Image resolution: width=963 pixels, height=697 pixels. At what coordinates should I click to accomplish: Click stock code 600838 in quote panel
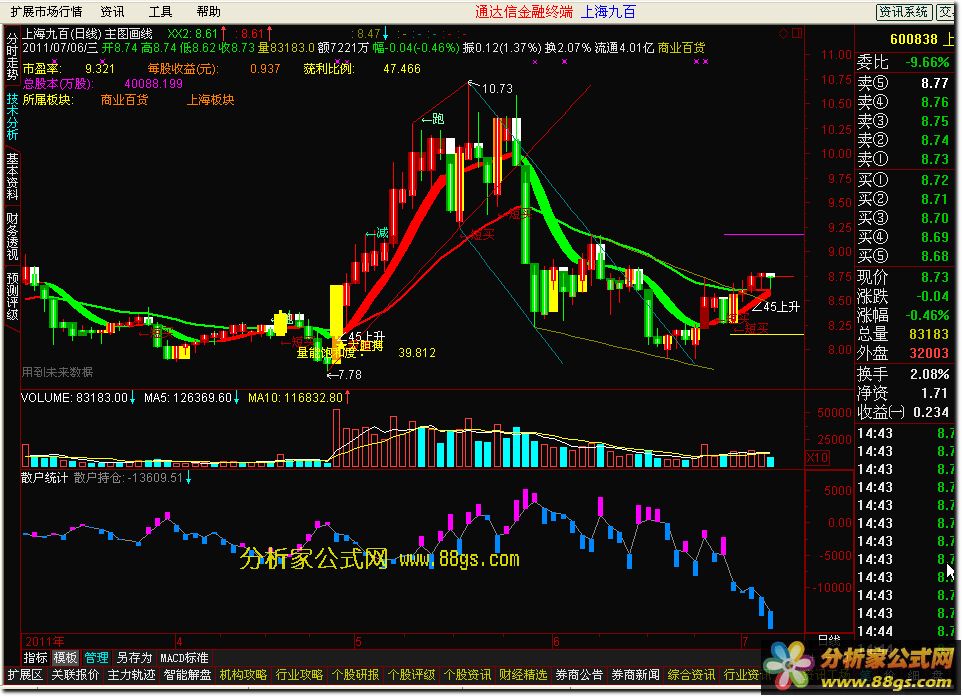pos(914,39)
